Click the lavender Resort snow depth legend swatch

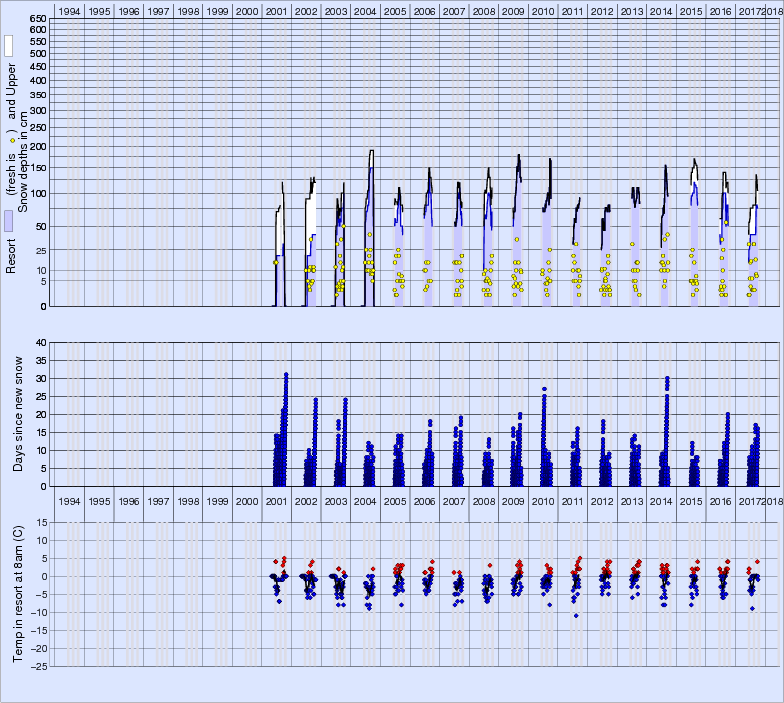(x=9, y=221)
